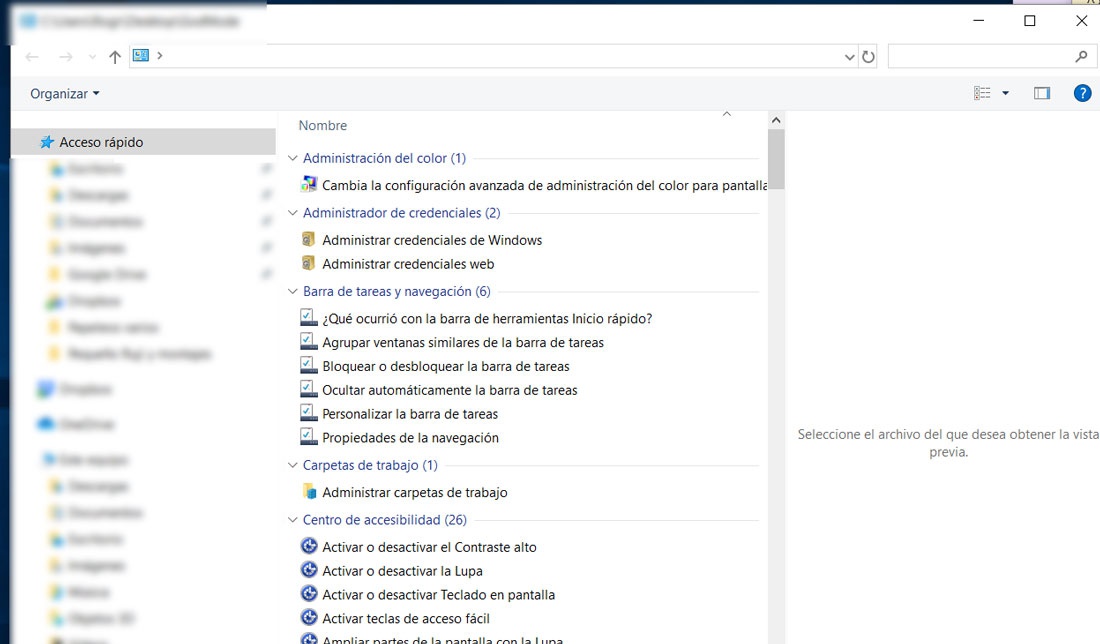The height and width of the screenshot is (644, 1100).
Task: Click the scrollbar up arrow
Action: tap(776, 118)
